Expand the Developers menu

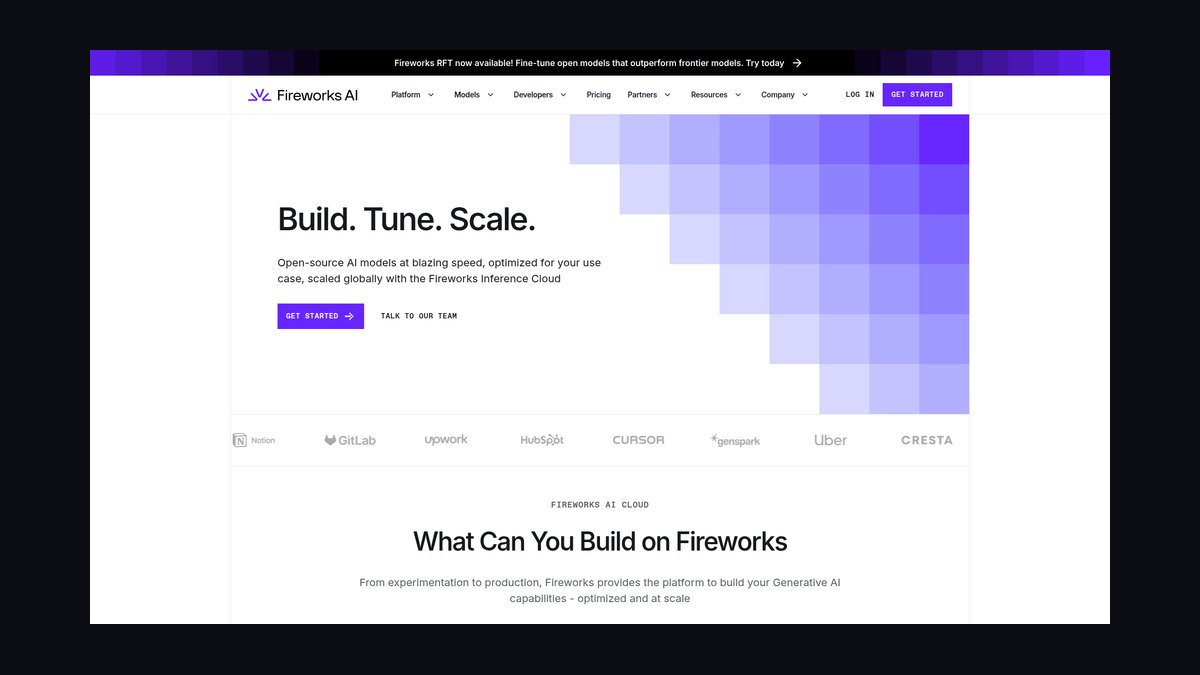[540, 95]
